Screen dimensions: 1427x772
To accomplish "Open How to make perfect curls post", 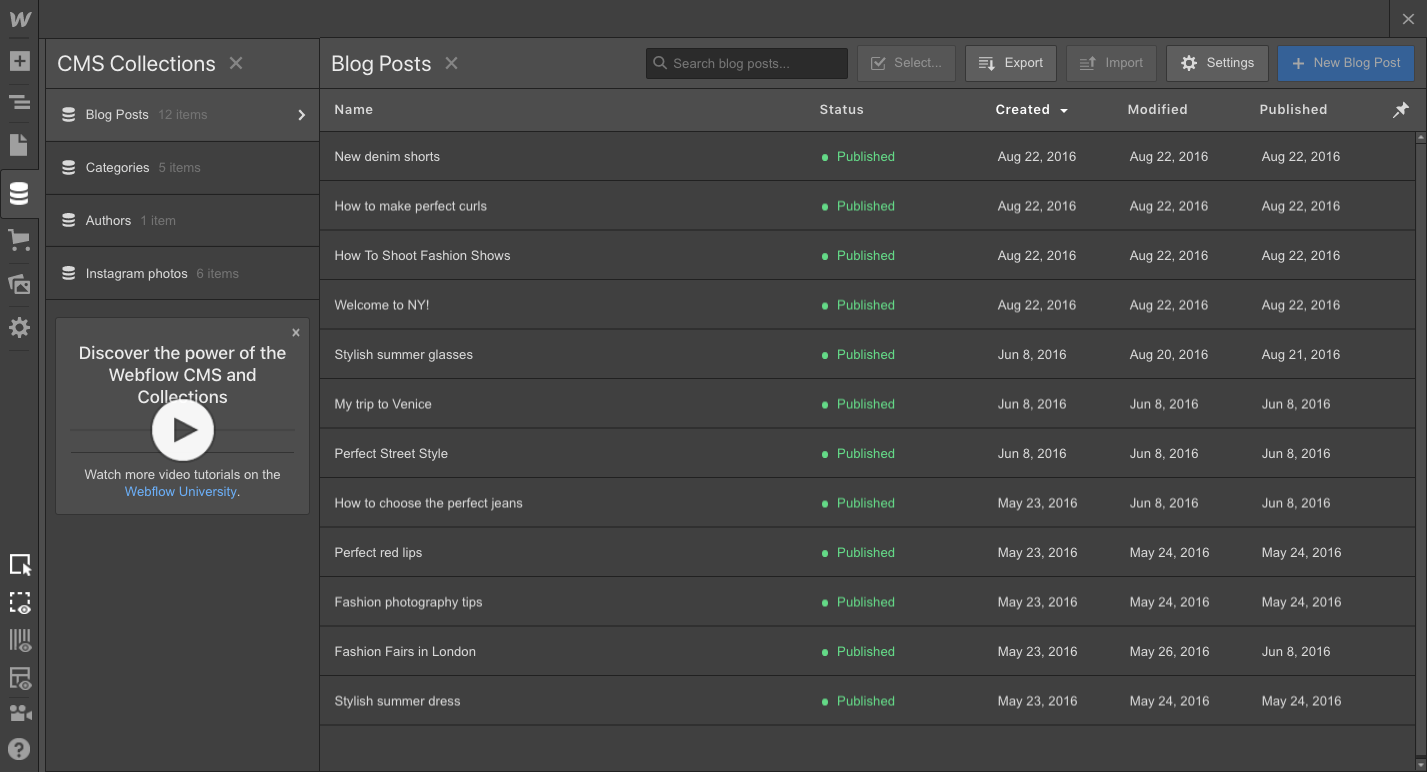I will (x=867, y=206).
